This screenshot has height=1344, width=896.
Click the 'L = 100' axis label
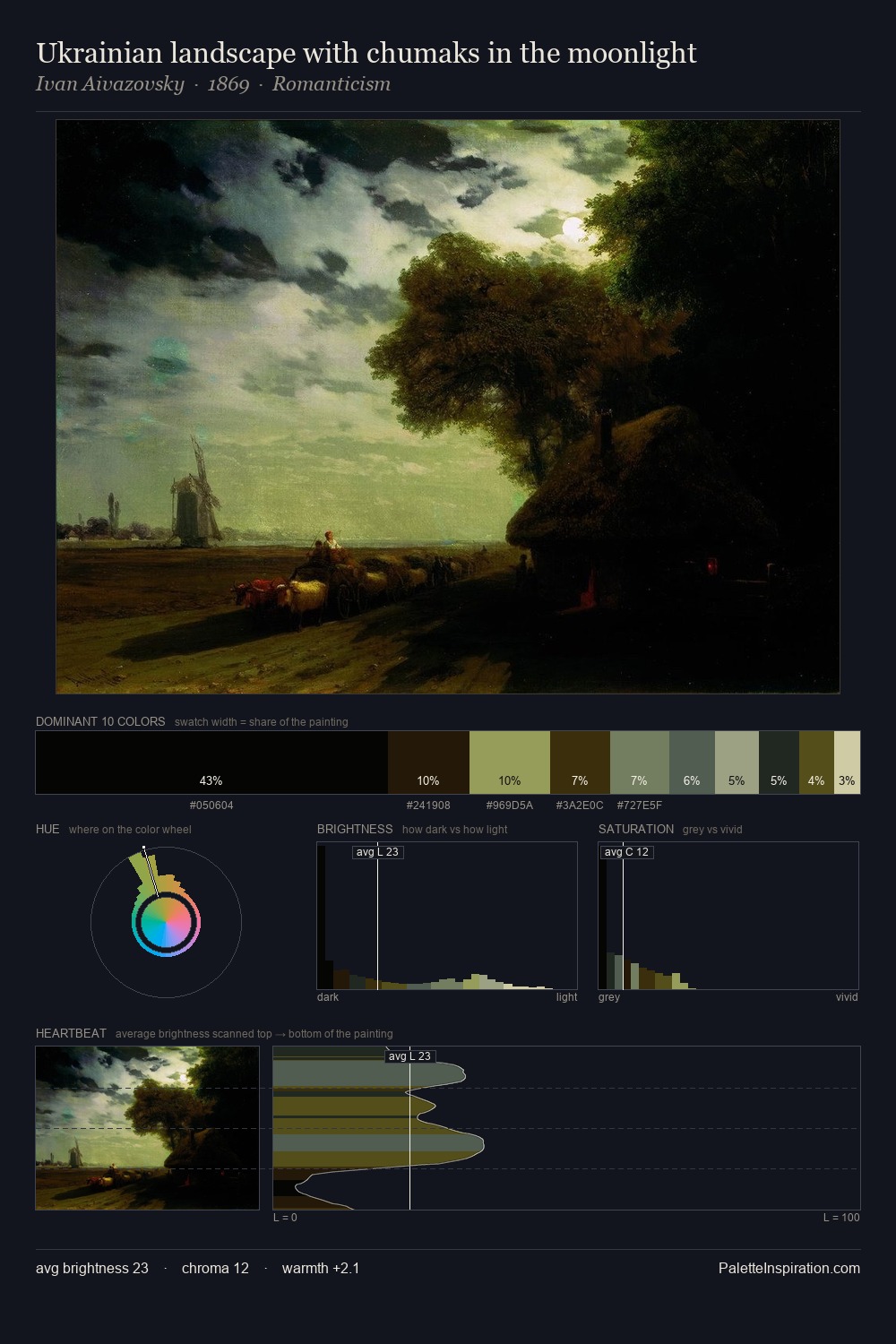click(x=841, y=1218)
